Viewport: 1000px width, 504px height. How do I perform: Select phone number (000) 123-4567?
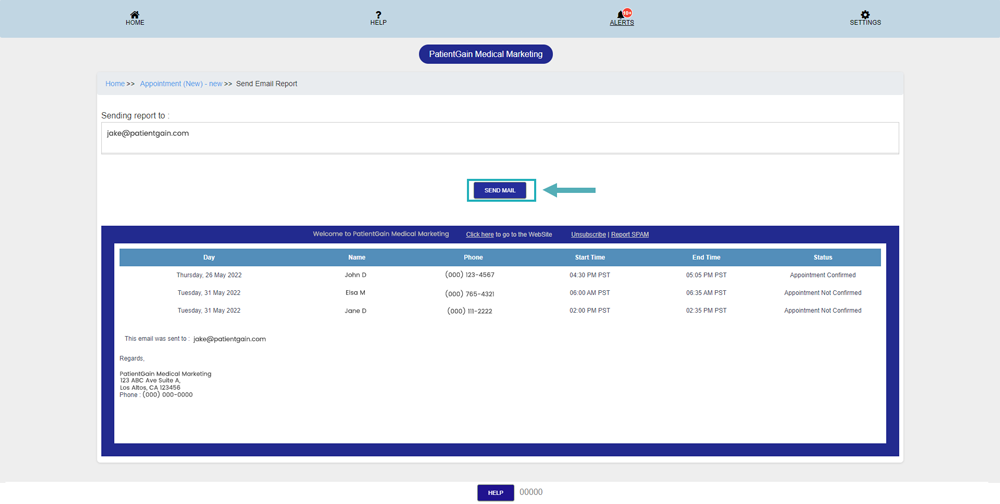[470, 275]
